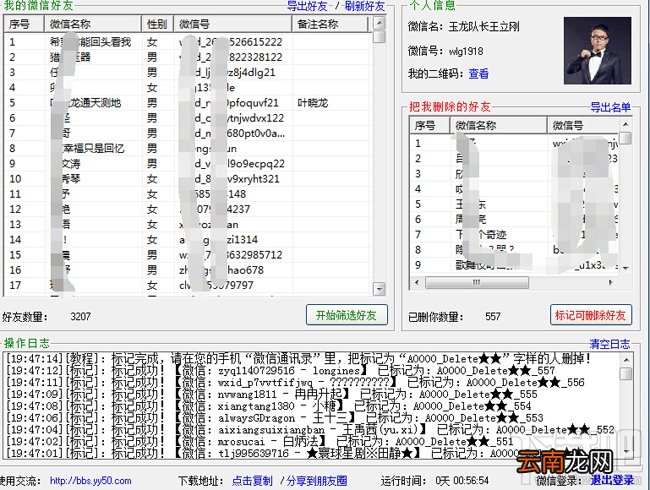Screen dimensions: 650x490
Task: Select friend row 10 ending v9xryht321
Action: [187, 179]
